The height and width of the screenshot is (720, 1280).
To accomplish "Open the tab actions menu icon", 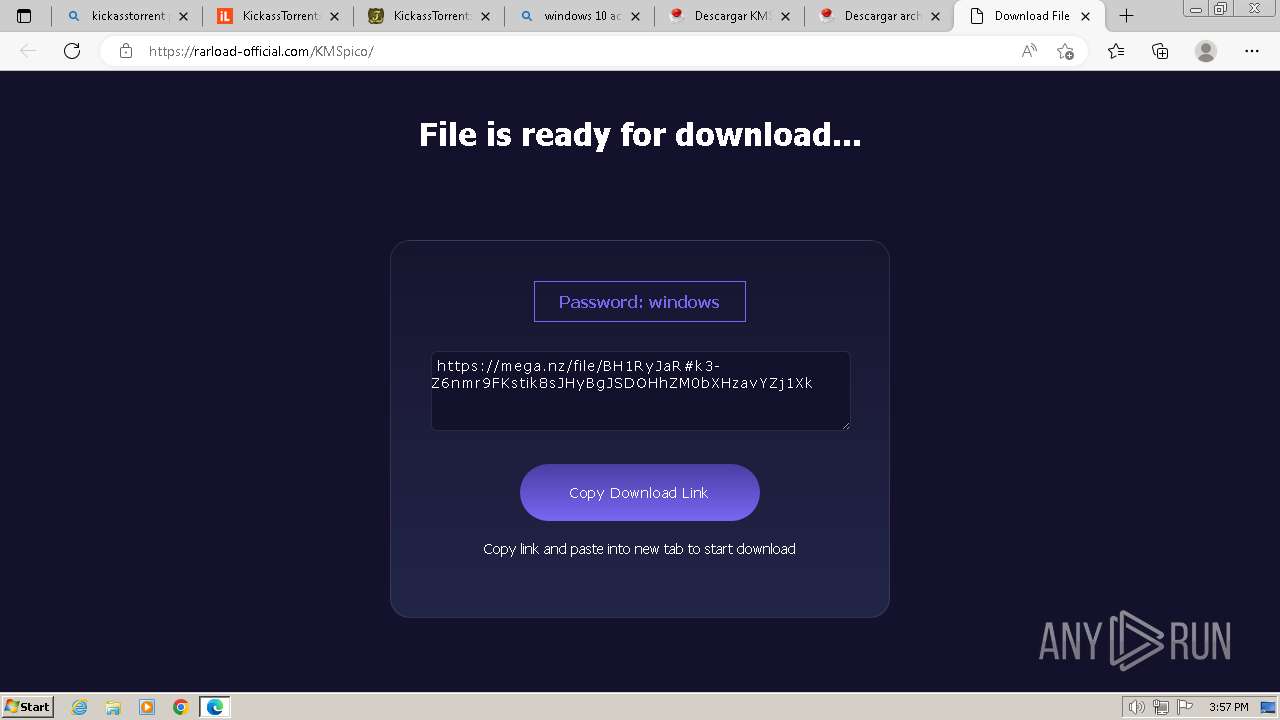I will (x=24, y=16).
